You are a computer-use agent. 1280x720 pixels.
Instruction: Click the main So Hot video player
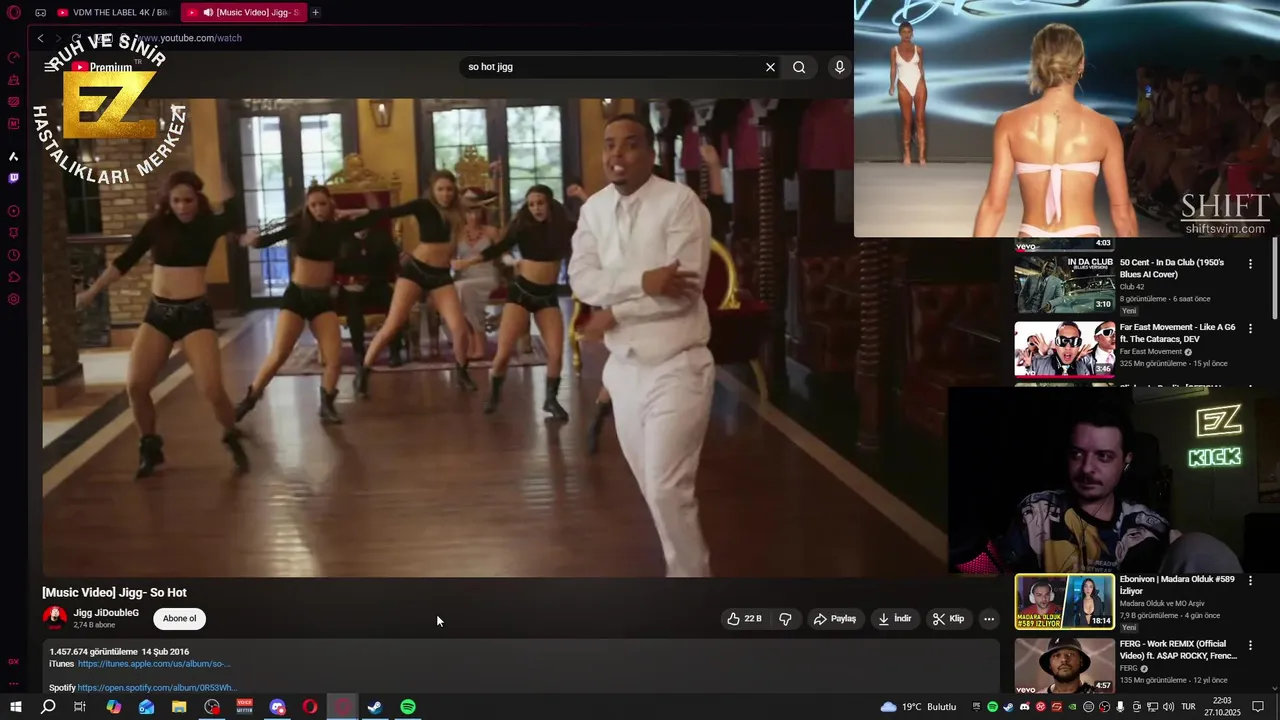[x=495, y=337]
